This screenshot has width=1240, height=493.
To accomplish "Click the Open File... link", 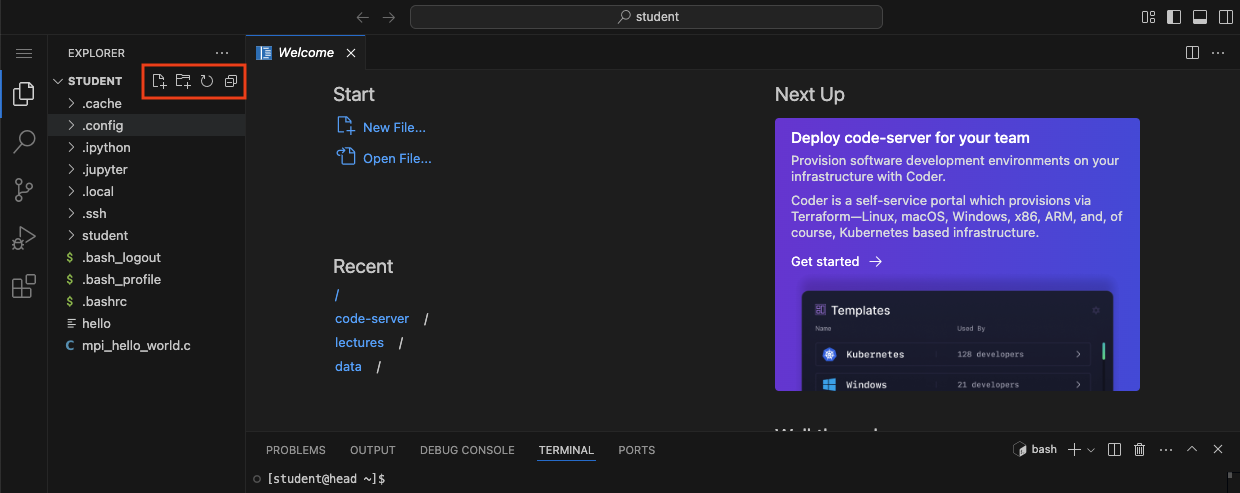I will pos(397,158).
